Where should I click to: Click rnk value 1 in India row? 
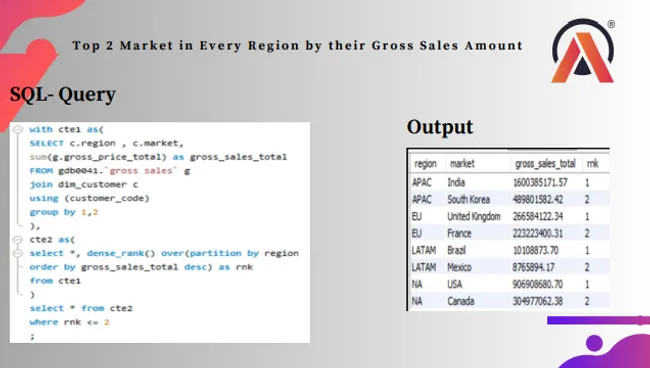click(587, 182)
